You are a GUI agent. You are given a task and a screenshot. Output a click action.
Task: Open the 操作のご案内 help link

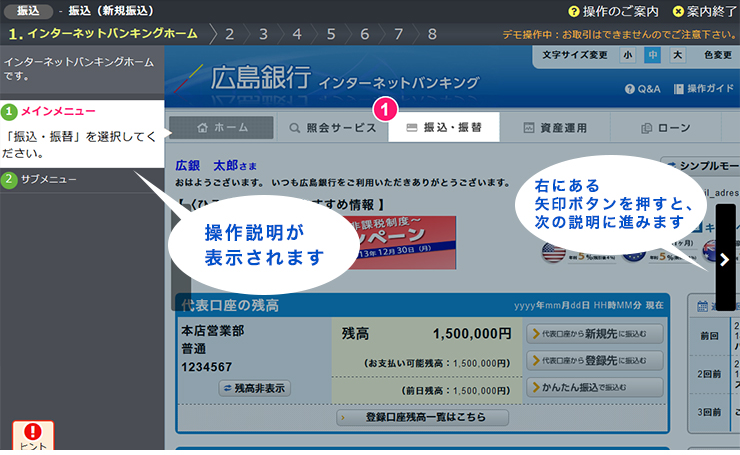(613, 11)
